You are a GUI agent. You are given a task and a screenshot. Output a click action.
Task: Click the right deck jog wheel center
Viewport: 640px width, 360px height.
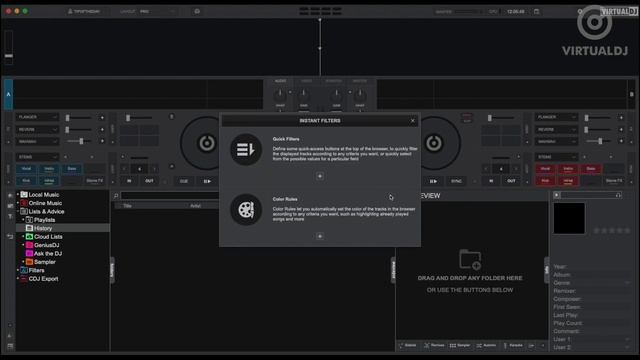[x=433, y=143]
